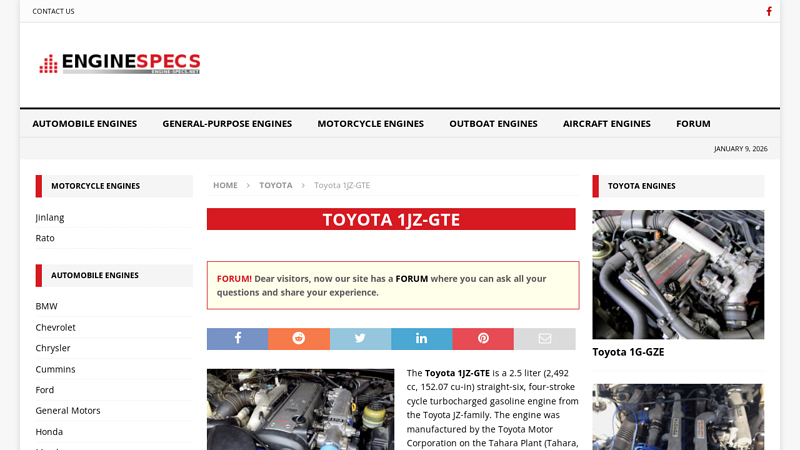The image size is (800, 450).
Task: Send article by email icon
Action: (545, 339)
